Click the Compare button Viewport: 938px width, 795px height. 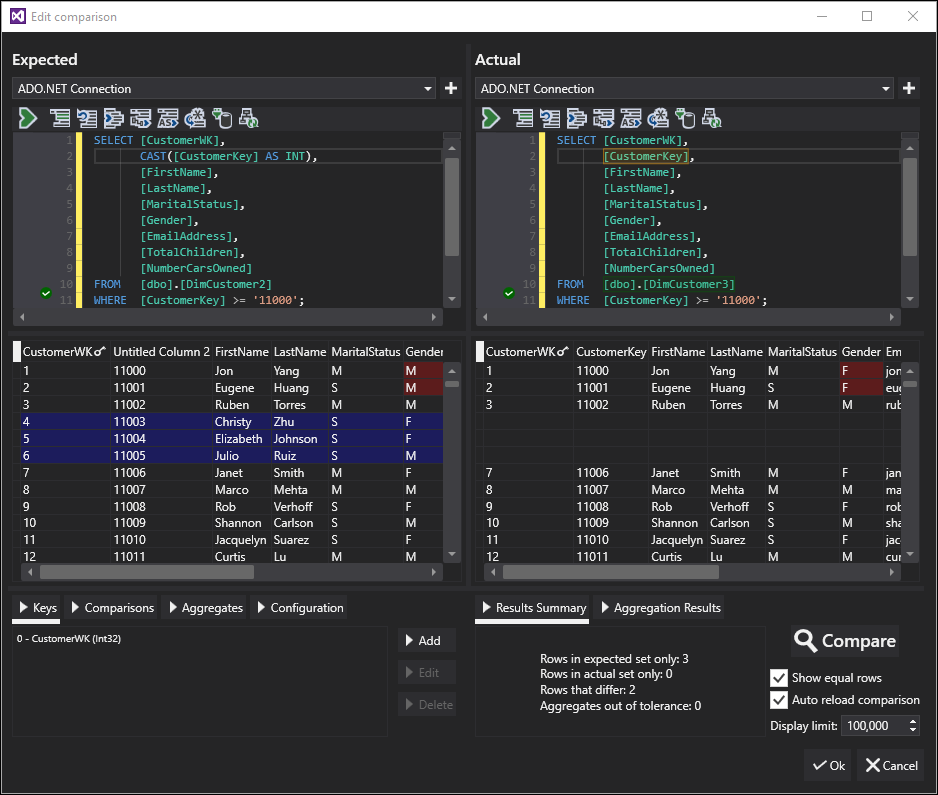[x=845, y=641]
